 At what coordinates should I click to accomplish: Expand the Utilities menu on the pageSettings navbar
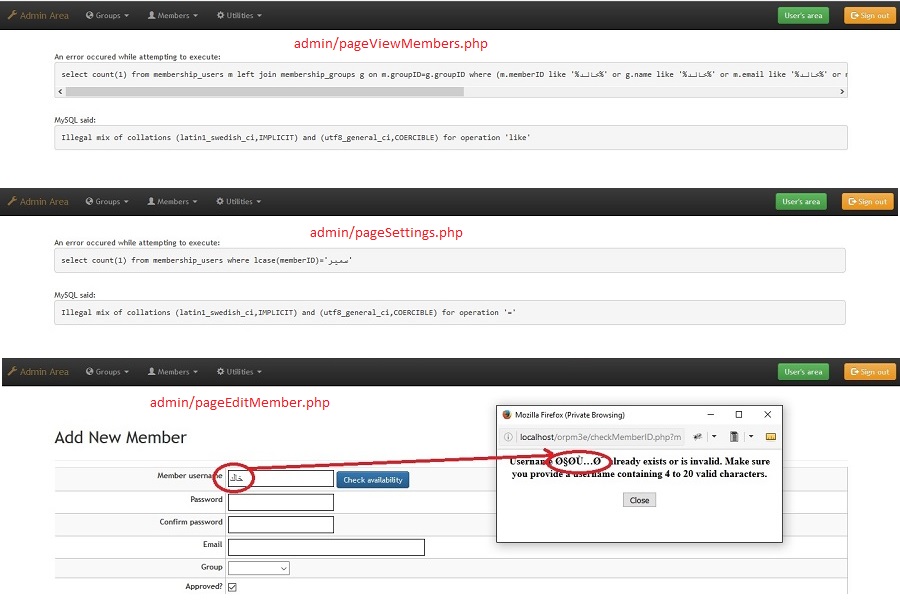(x=238, y=201)
